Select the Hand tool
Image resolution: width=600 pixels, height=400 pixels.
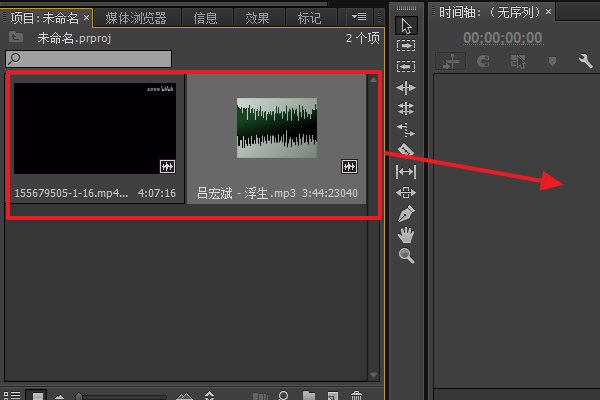click(x=406, y=235)
